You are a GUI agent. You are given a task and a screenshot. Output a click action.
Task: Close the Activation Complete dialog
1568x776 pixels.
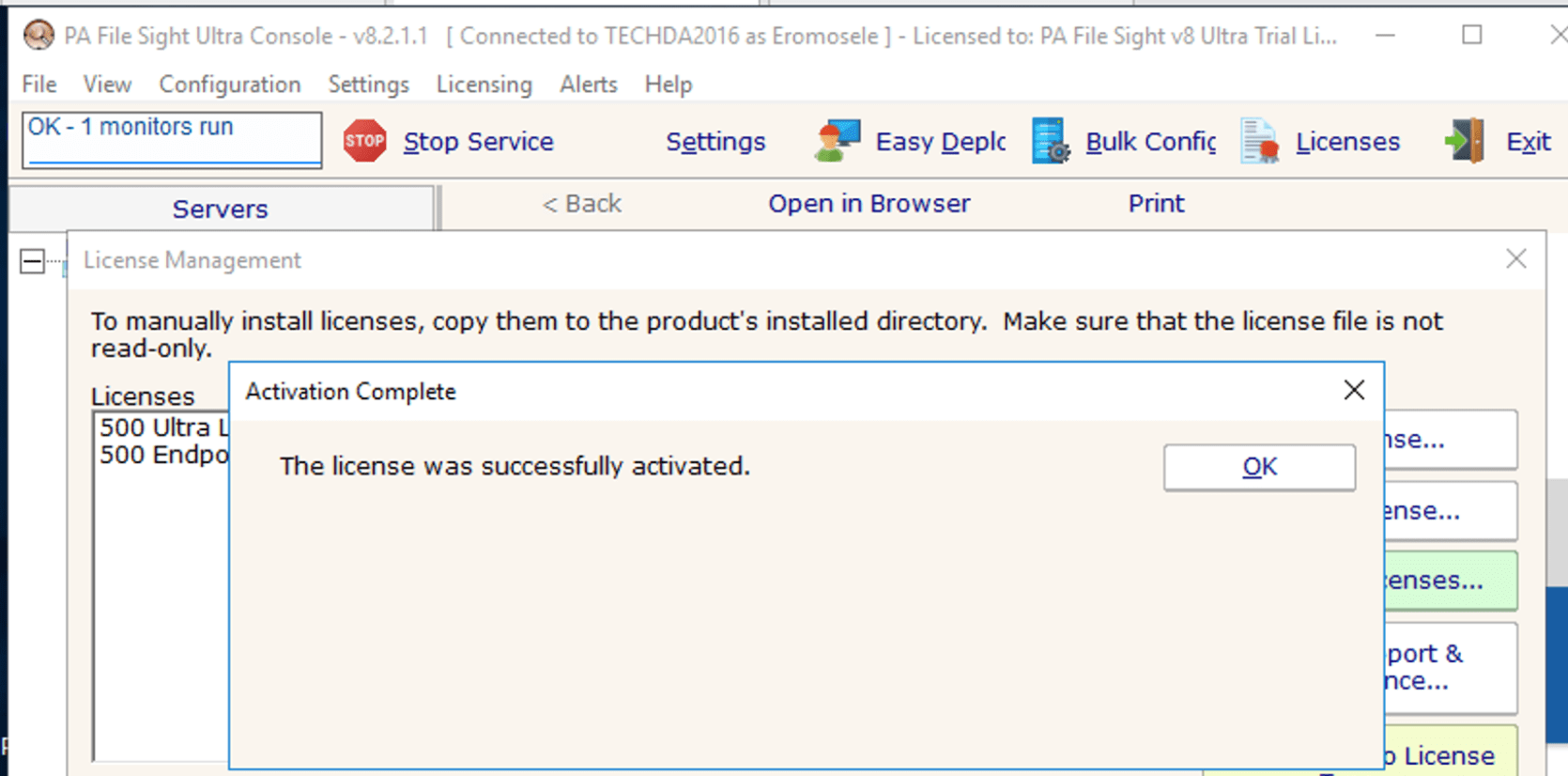(x=1353, y=390)
